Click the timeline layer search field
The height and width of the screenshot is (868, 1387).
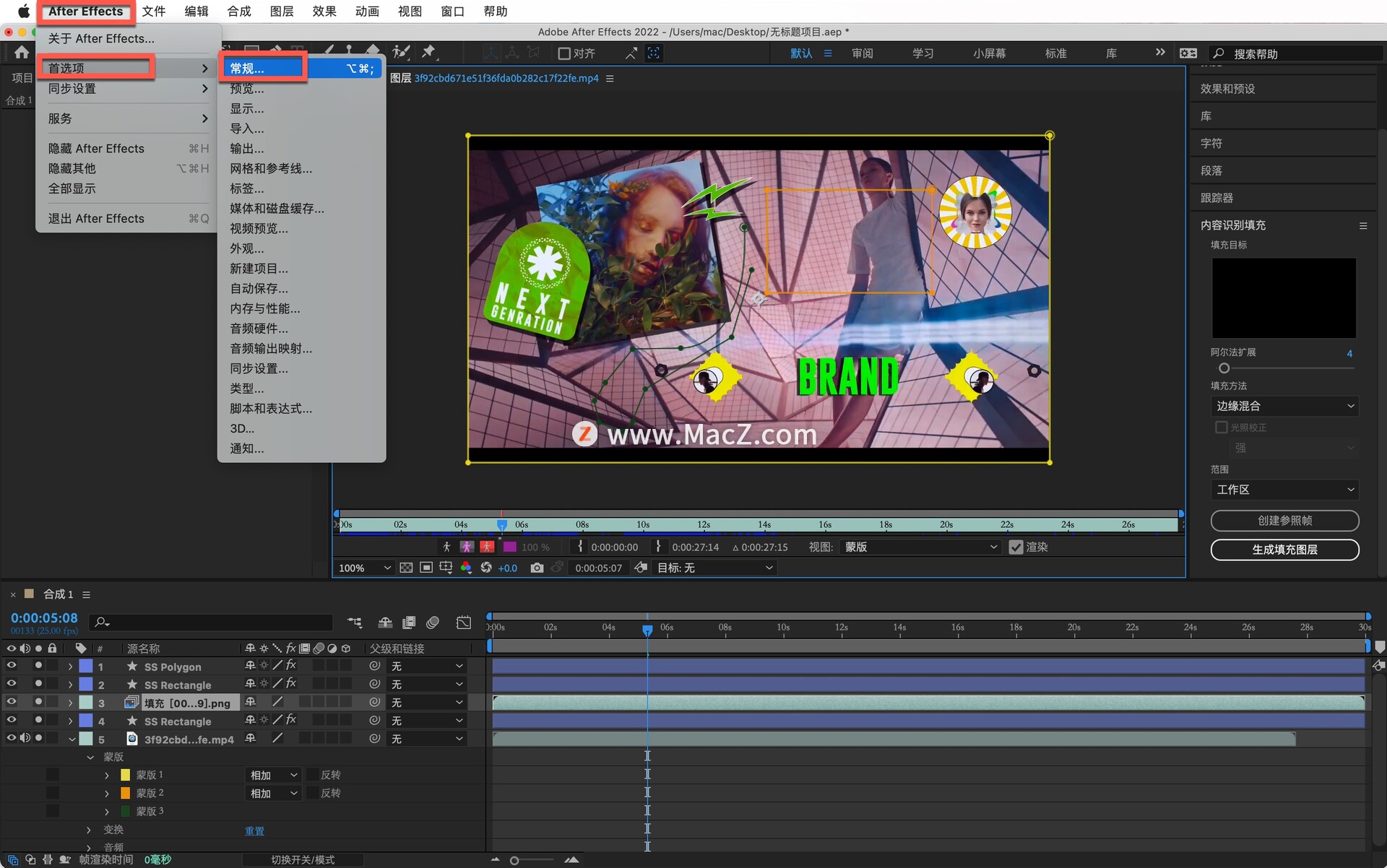click(210, 622)
